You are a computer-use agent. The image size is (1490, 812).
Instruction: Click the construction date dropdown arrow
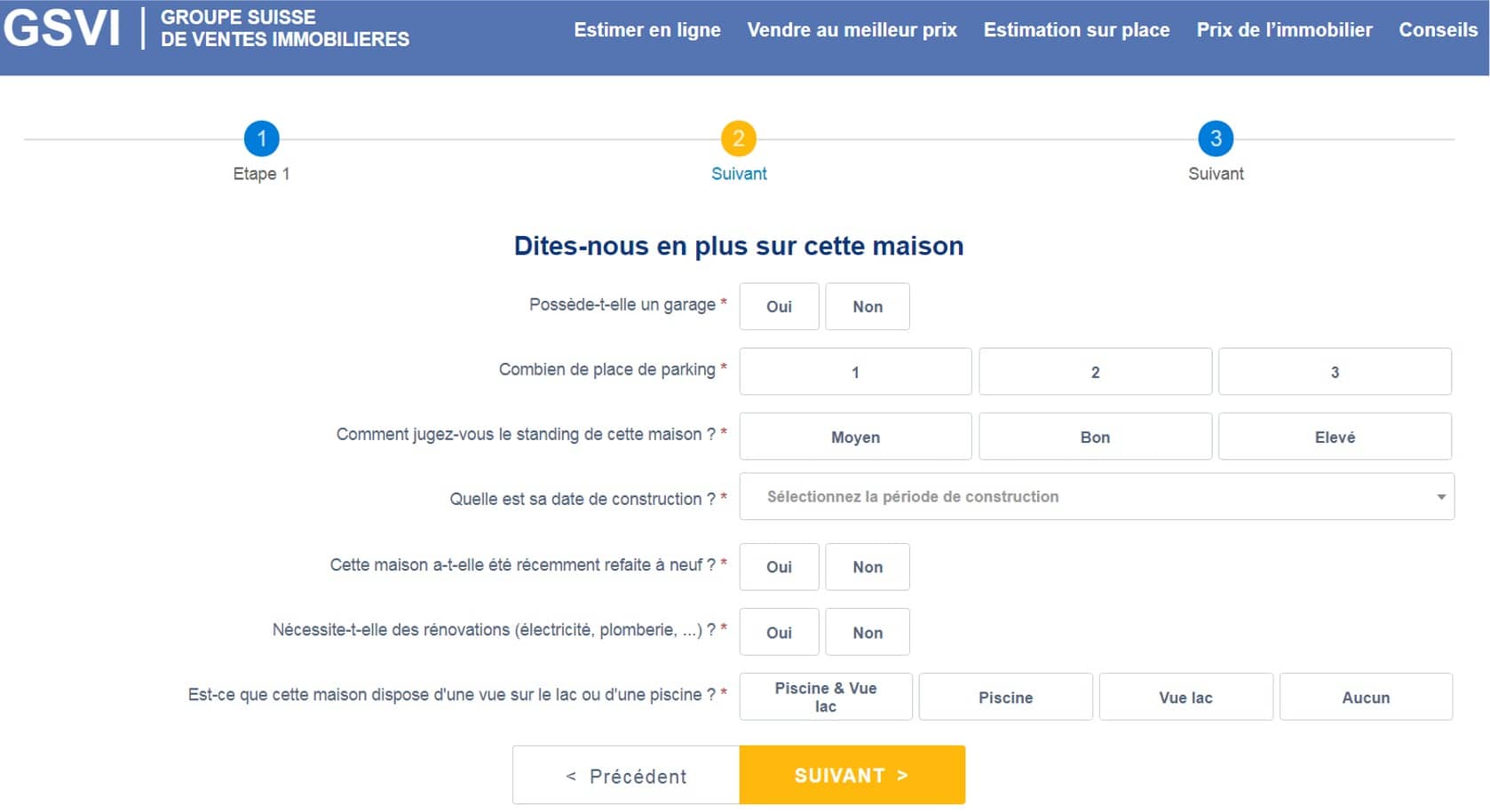coord(1440,497)
